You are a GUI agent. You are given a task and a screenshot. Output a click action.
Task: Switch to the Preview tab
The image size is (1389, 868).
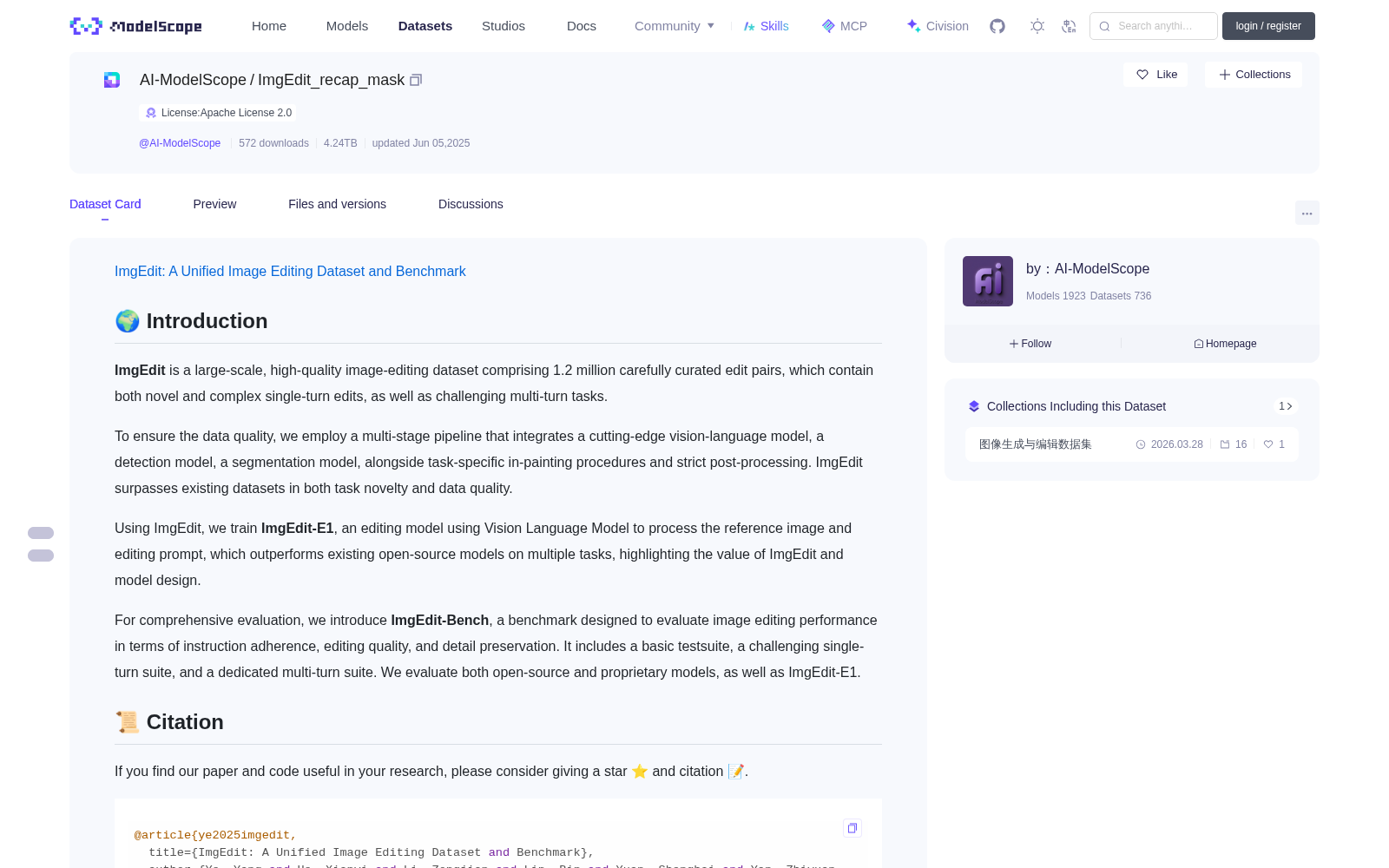214,204
